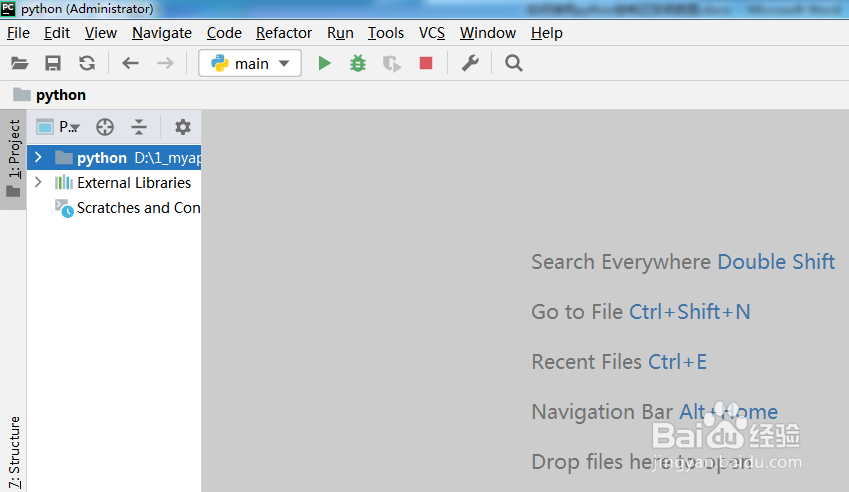The height and width of the screenshot is (492, 849).
Task: Open the Run menu
Action: pos(340,33)
